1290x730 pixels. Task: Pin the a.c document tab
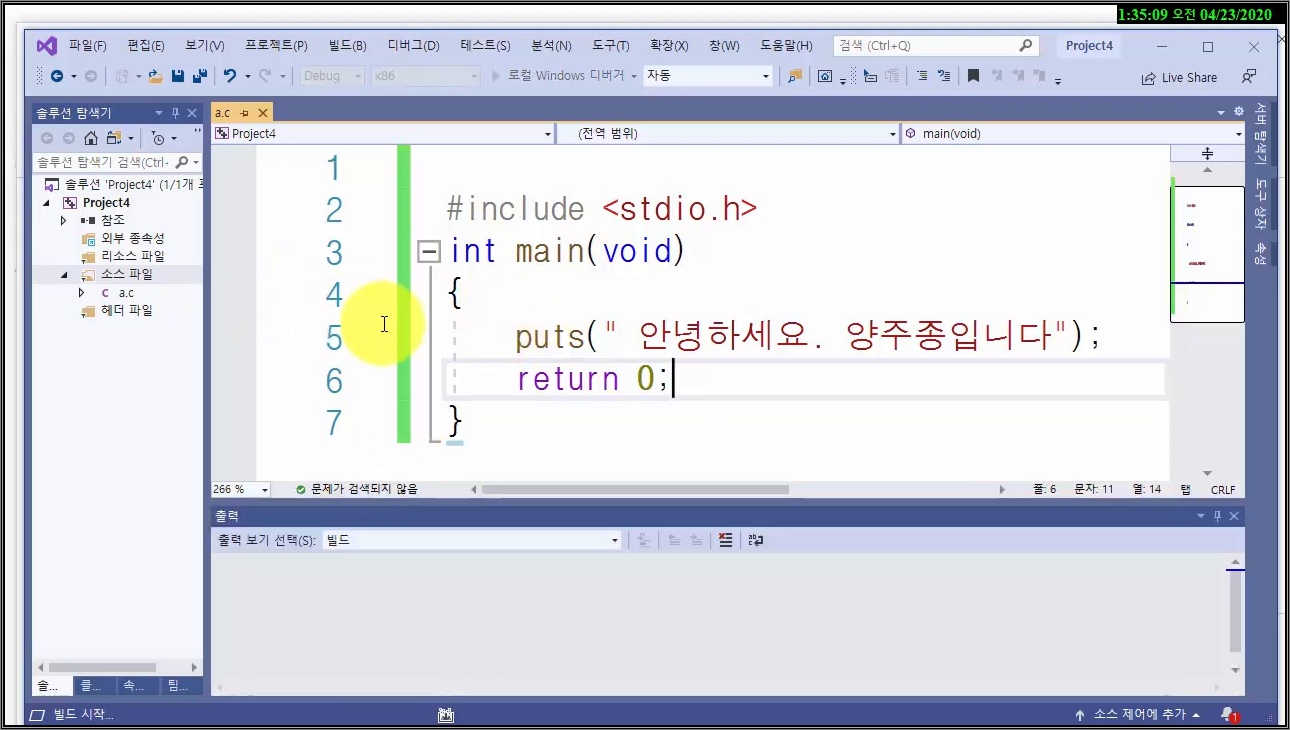(245, 113)
